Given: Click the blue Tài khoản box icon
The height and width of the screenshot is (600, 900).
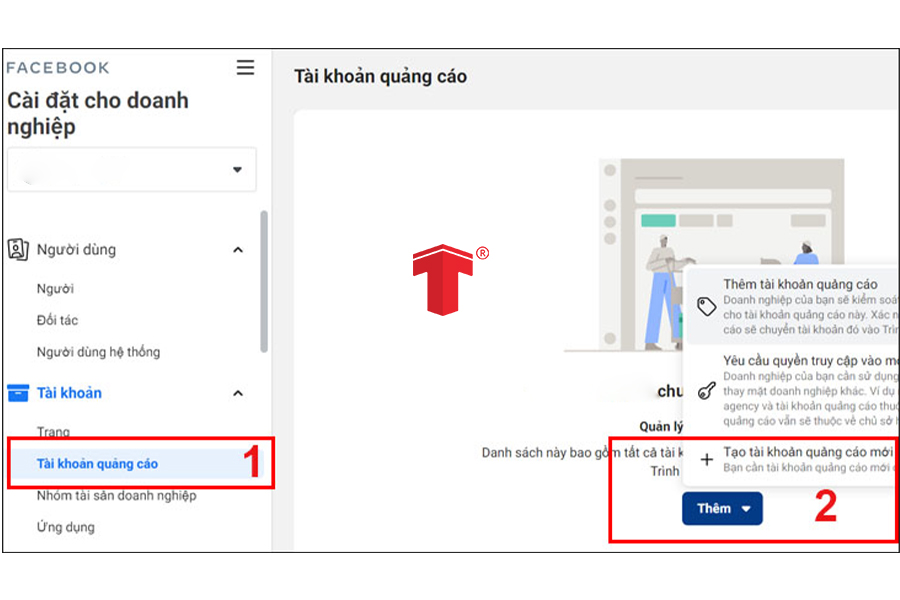Looking at the screenshot, I should click(x=18, y=393).
